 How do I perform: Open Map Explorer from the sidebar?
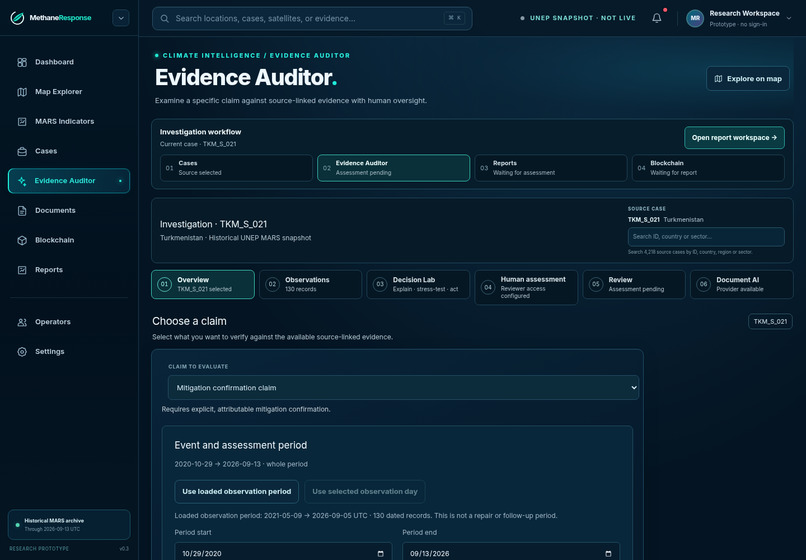[69, 92]
